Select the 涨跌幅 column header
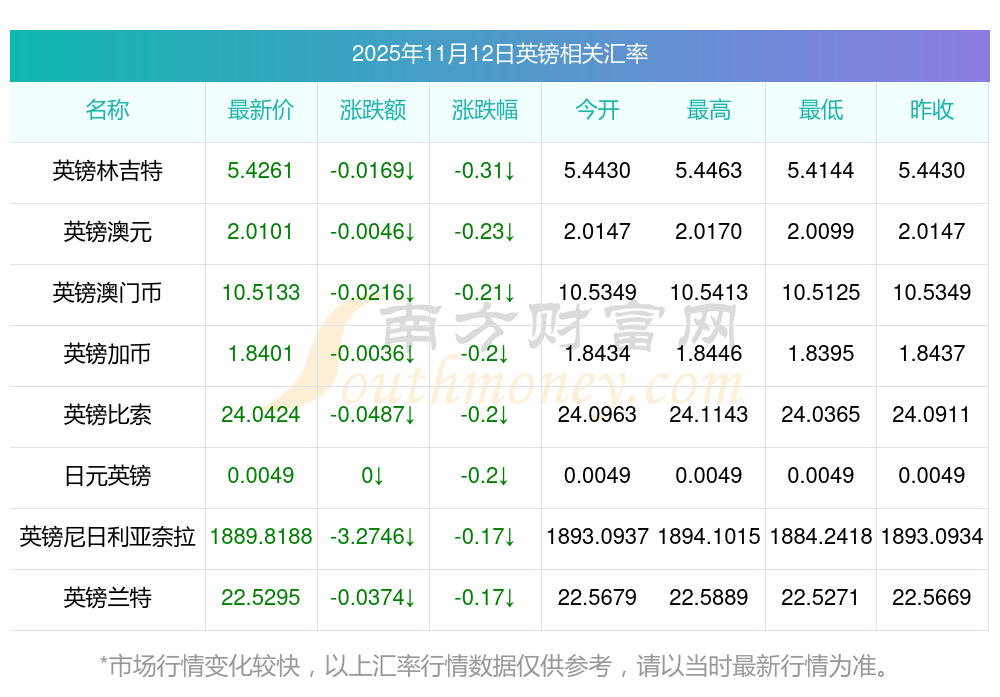Viewport: 1000px width, 697px height. [x=485, y=110]
